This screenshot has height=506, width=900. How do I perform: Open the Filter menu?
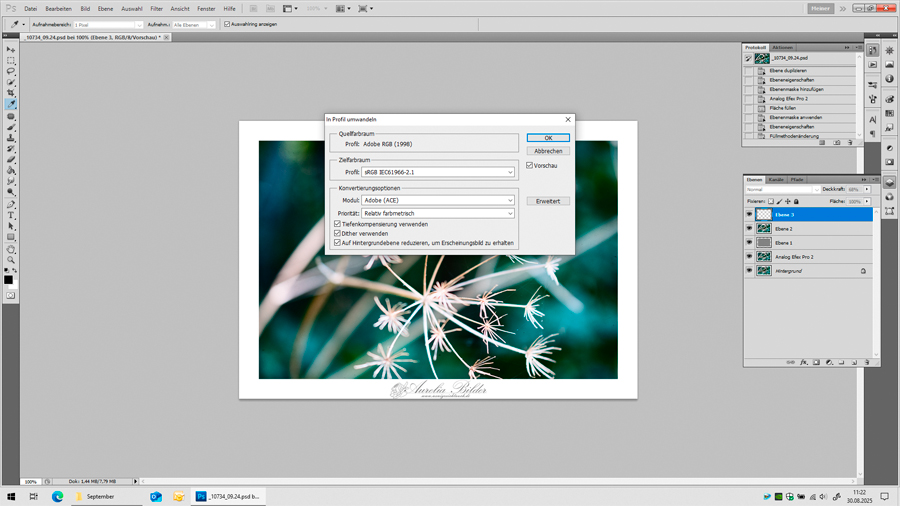[x=156, y=9]
